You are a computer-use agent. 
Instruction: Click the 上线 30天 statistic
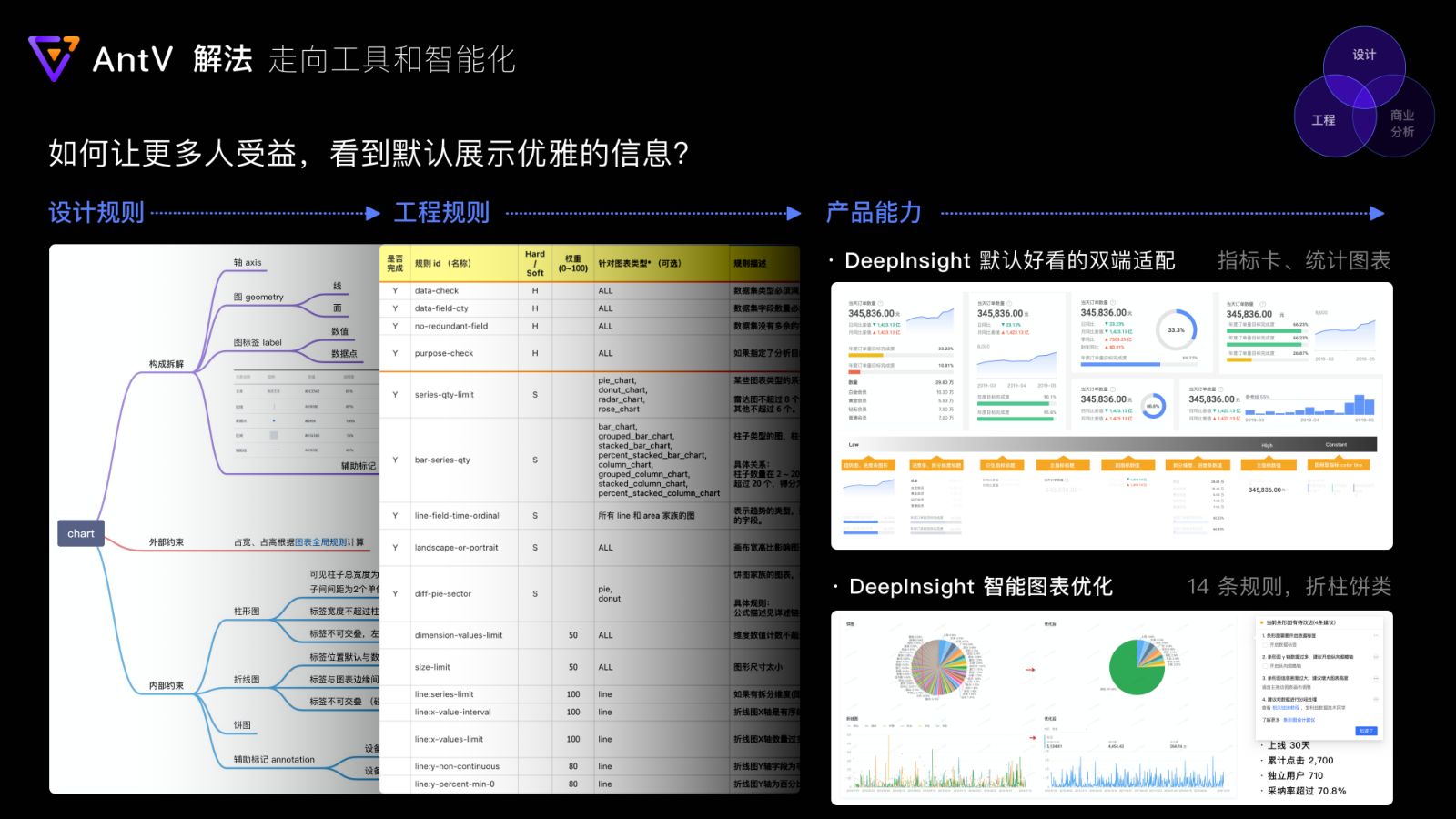[1289, 745]
